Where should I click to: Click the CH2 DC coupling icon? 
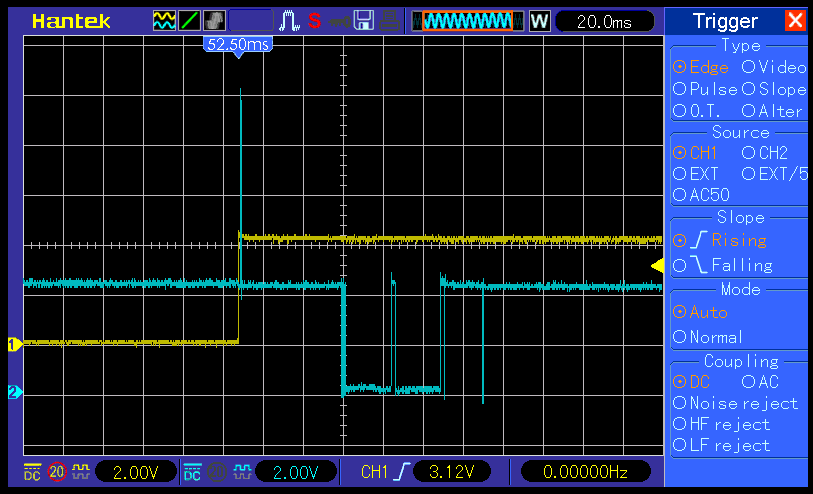coord(192,472)
